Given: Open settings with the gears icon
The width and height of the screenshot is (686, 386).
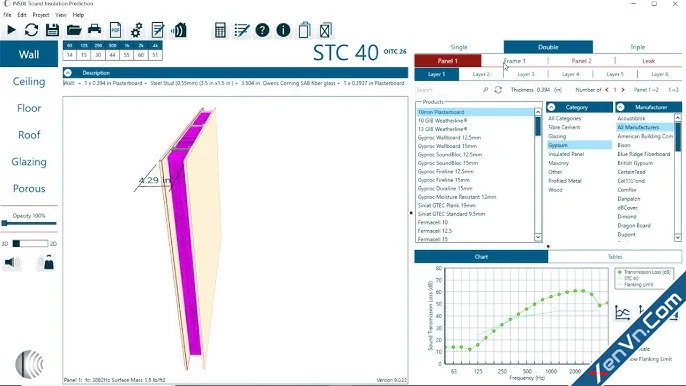Looking at the screenshot, I should (x=136, y=30).
